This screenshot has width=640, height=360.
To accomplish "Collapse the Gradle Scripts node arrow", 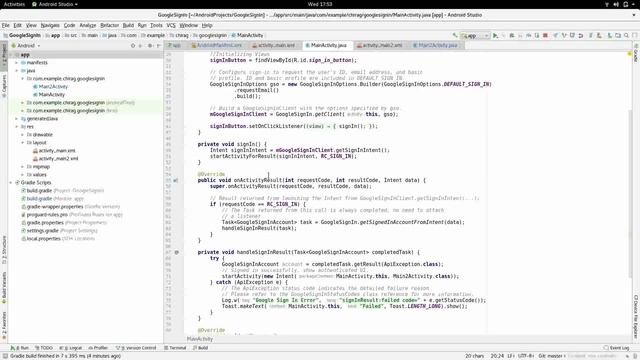I will [11, 182].
